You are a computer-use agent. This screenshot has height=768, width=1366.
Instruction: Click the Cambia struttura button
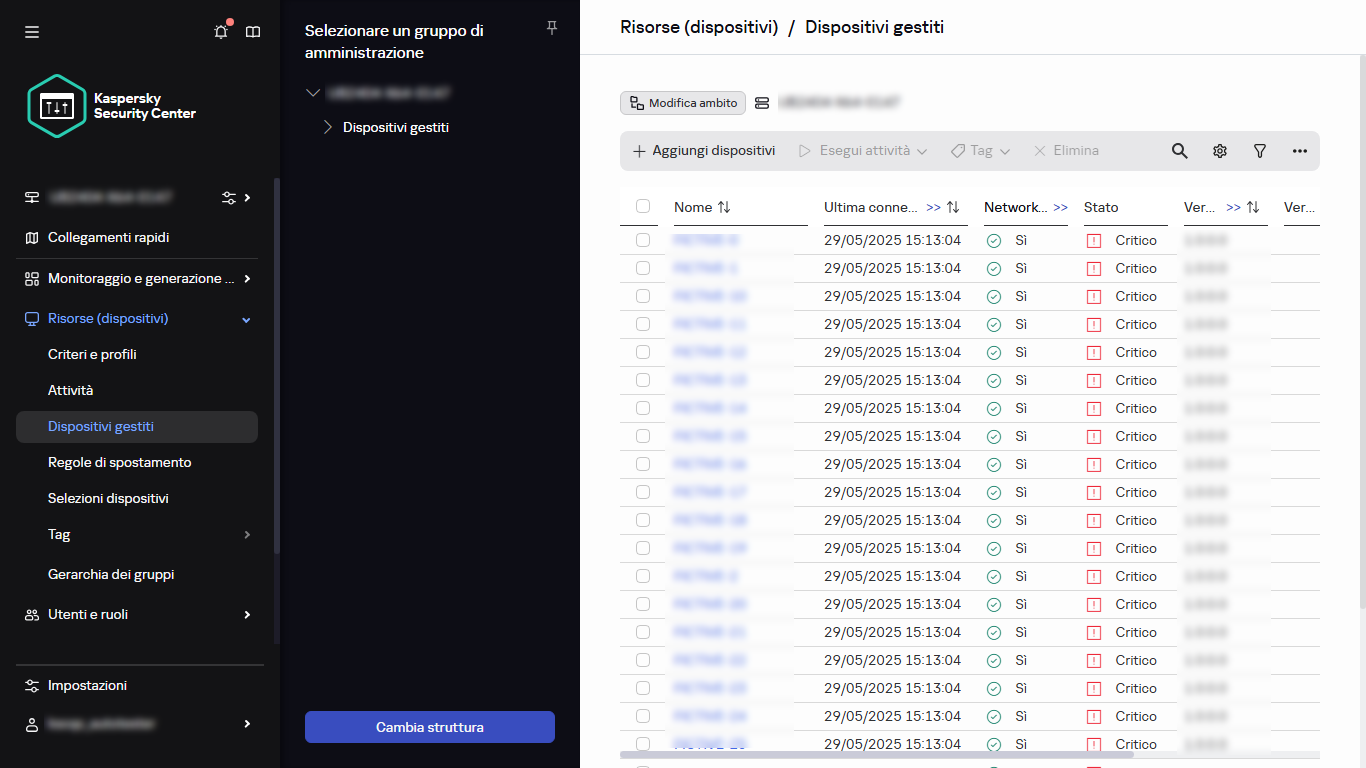tap(429, 727)
